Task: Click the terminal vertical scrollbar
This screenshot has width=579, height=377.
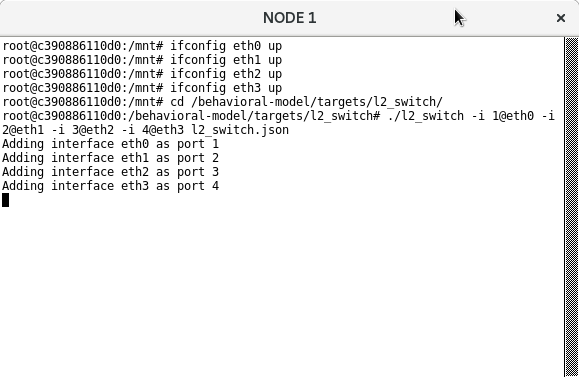Action: [572, 207]
